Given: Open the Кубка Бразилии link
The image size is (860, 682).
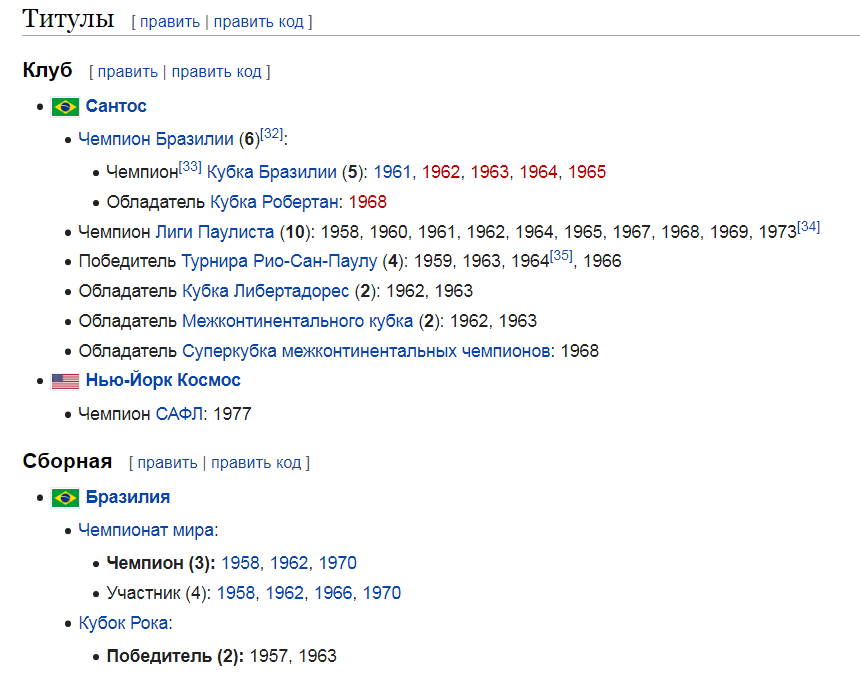Looking at the screenshot, I should coord(271,172).
